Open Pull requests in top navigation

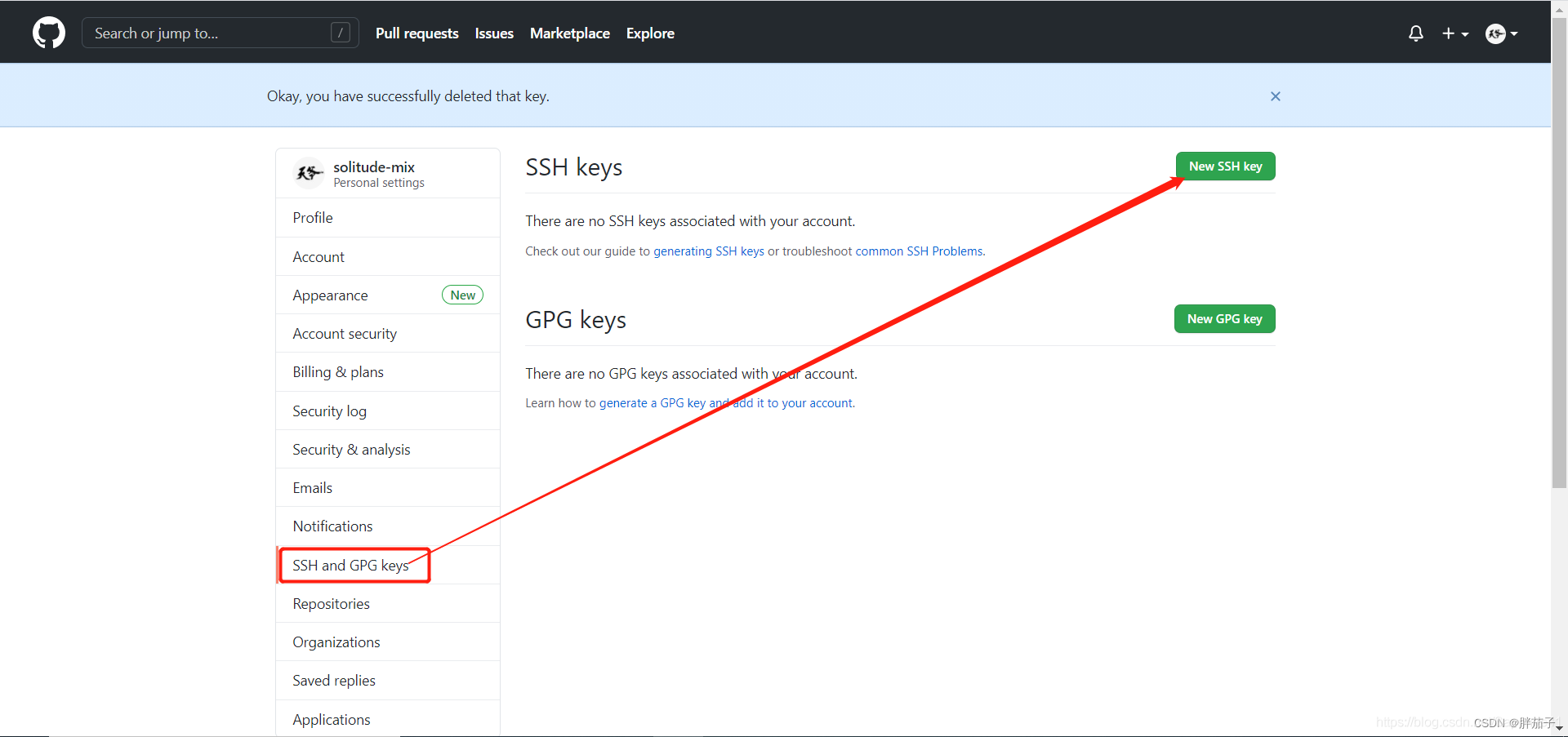coord(416,33)
